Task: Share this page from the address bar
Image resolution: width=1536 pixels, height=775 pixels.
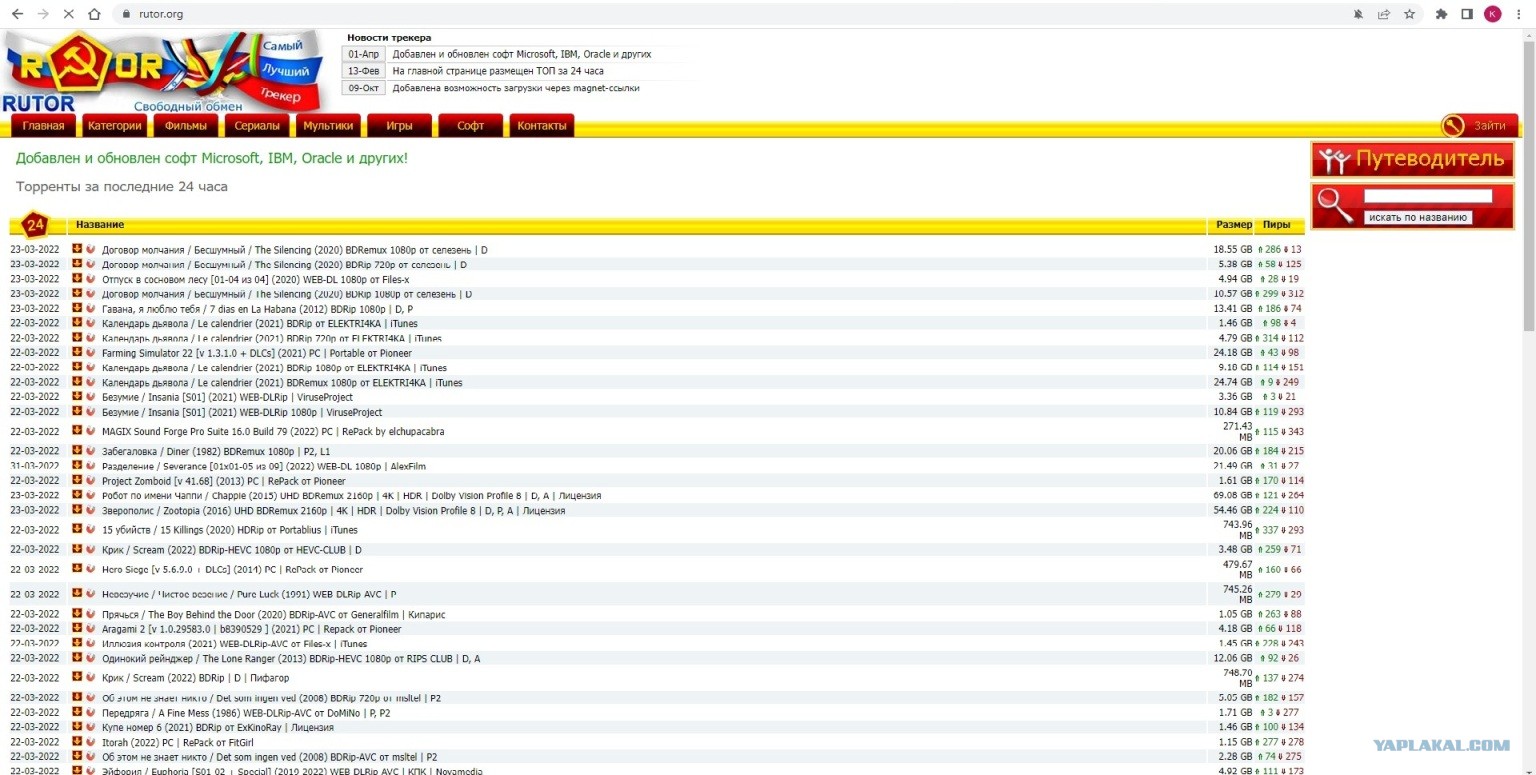Action: [x=1384, y=14]
